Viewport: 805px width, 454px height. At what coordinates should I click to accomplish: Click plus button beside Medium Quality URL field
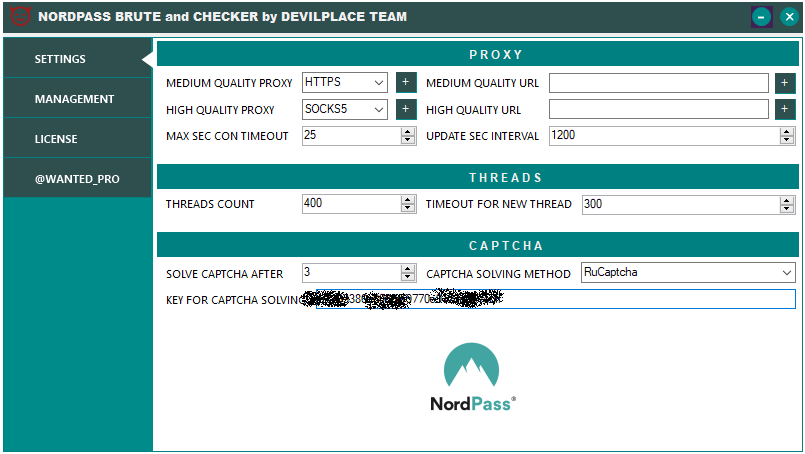[x=785, y=83]
